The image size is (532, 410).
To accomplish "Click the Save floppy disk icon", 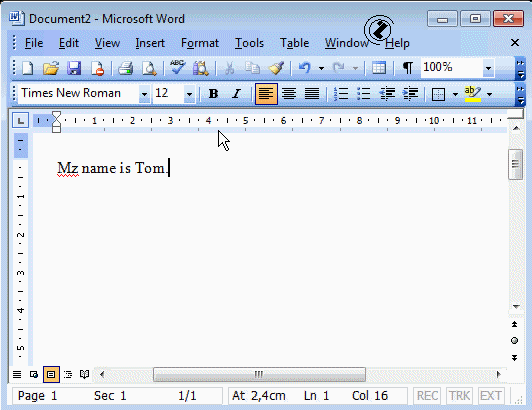I will click(74, 68).
